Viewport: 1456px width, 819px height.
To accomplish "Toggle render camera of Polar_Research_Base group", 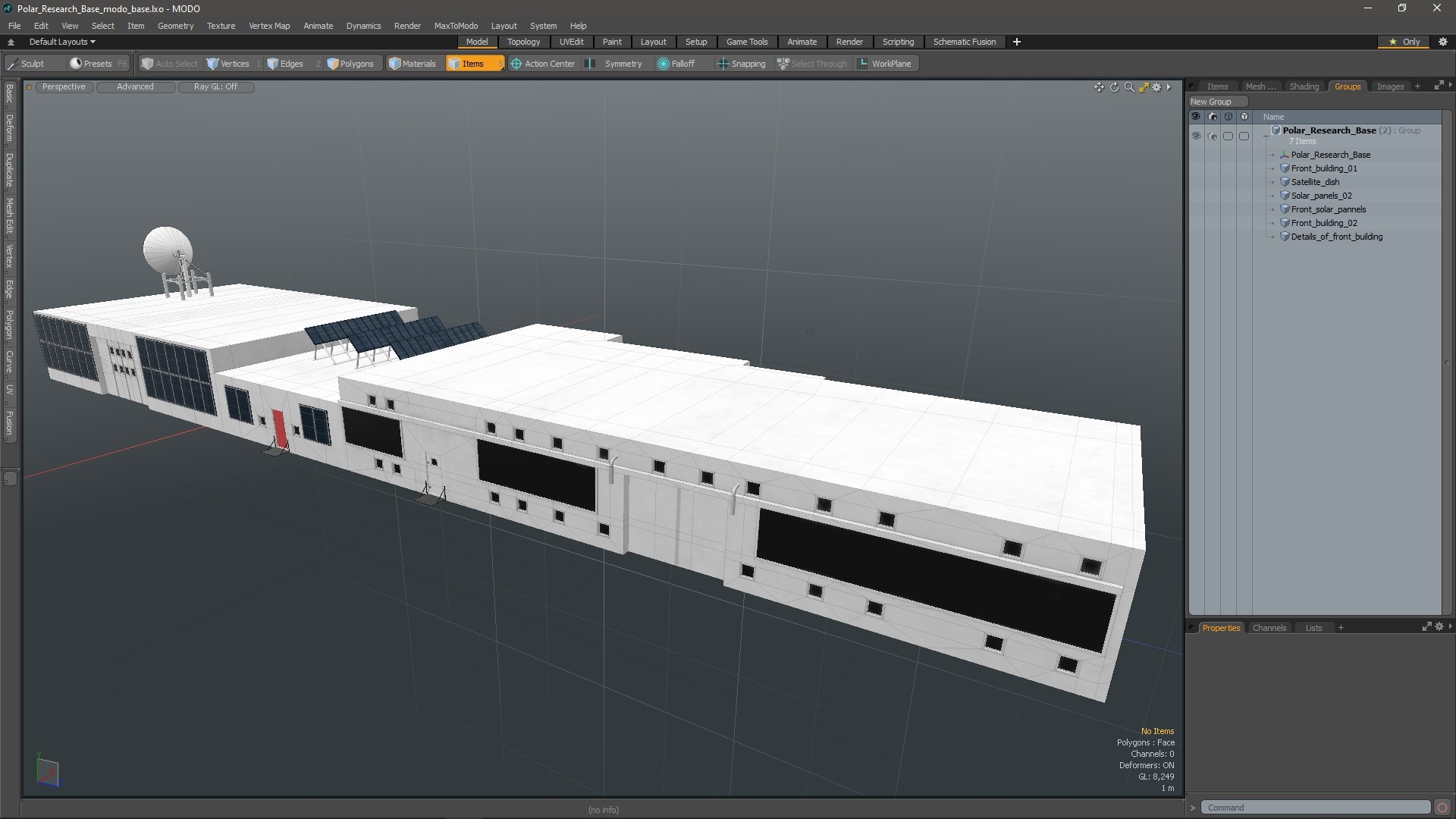I will pos(1212,136).
